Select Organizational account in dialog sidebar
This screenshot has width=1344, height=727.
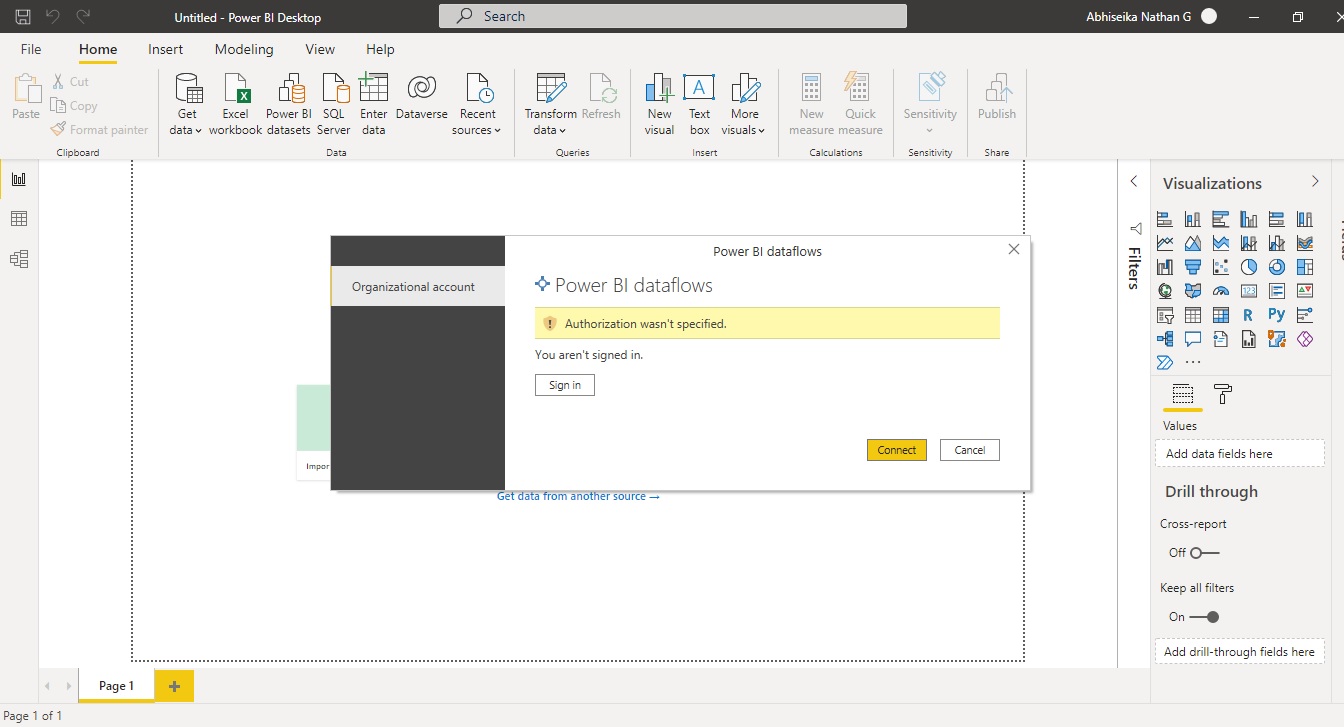(x=418, y=287)
